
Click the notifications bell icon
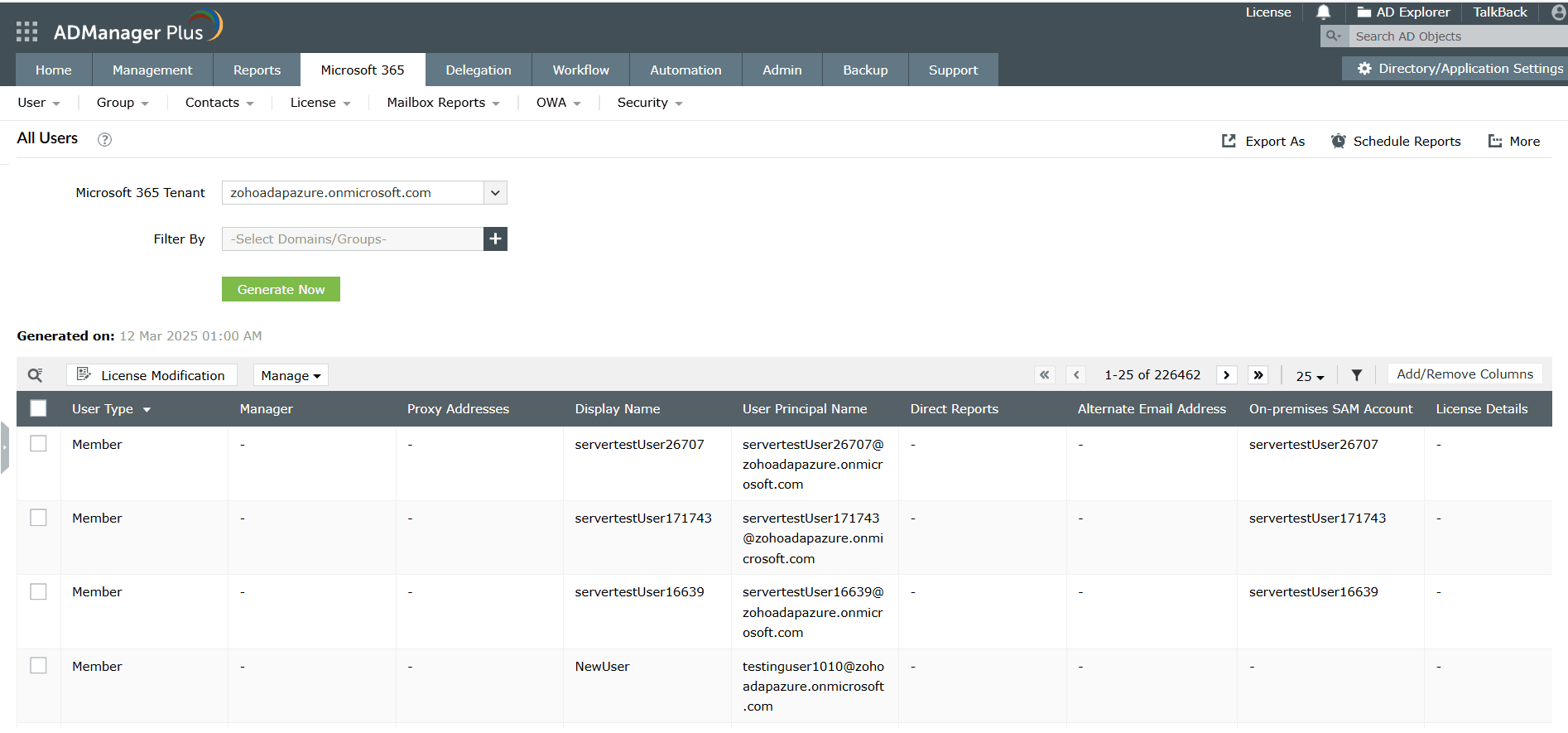(x=1324, y=12)
